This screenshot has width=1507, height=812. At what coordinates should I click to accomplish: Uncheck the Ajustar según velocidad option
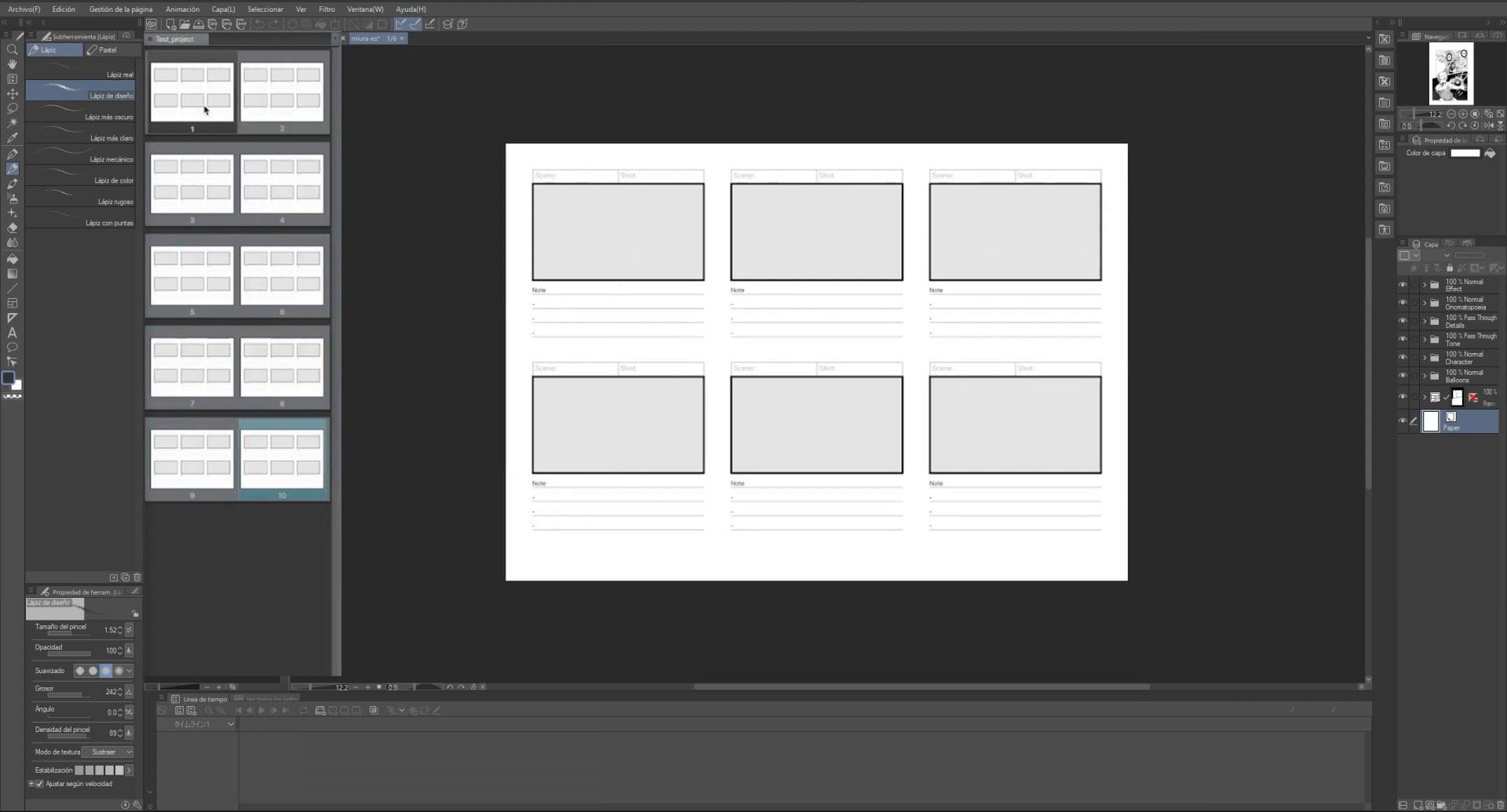39,783
